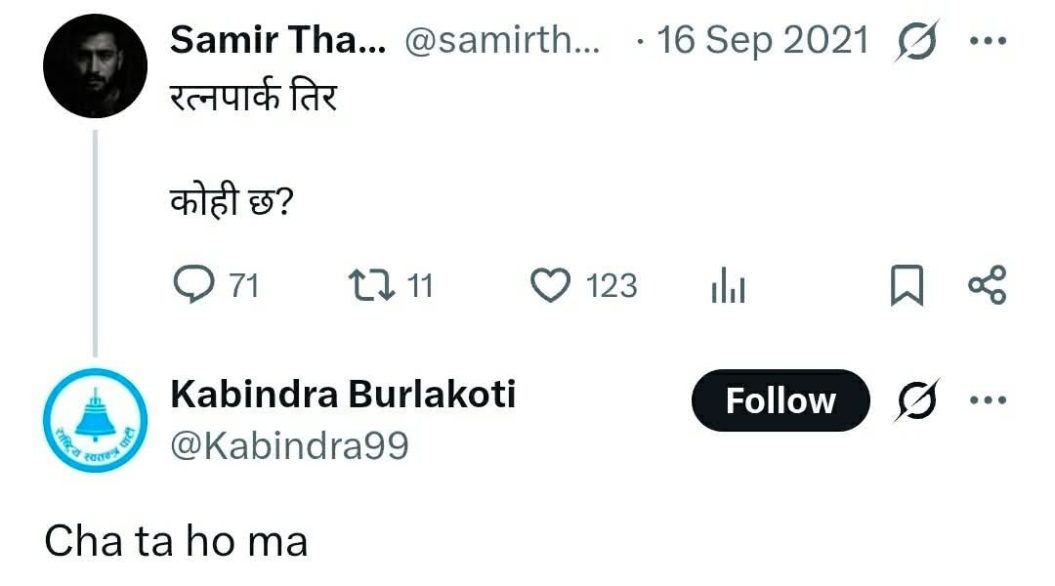
Task: Open the 16 Sep 2021 timestamp
Action: coord(762,41)
